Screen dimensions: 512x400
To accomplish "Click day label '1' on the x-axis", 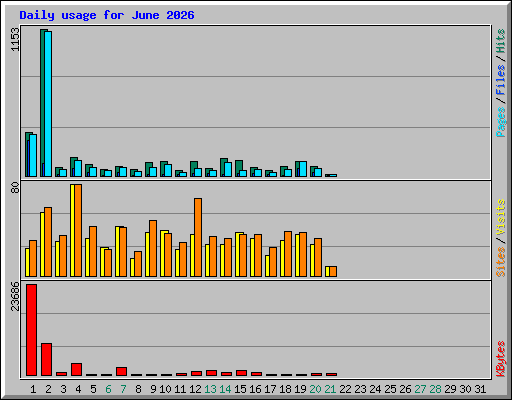I will click(33, 389).
